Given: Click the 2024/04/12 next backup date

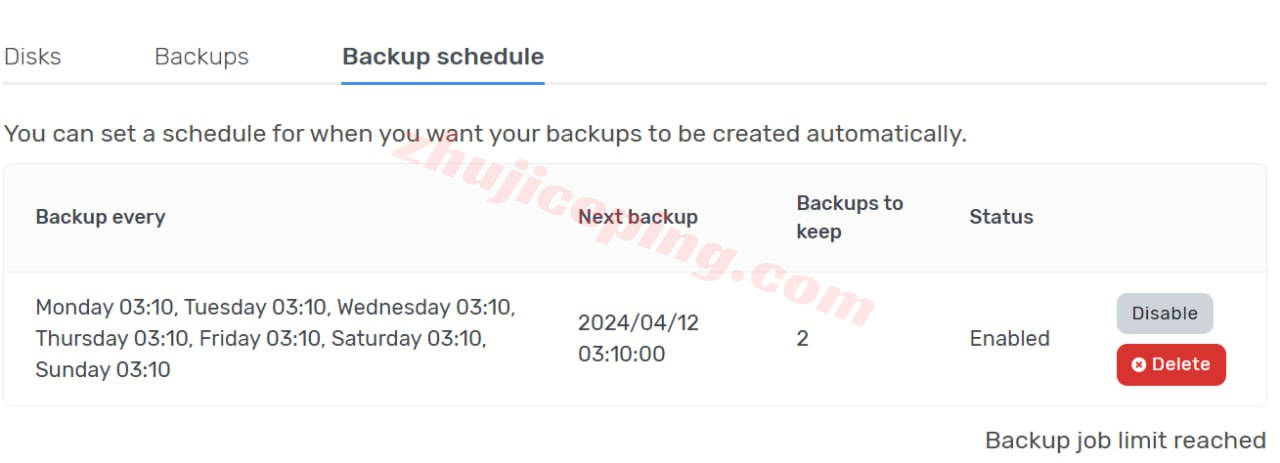Looking at the screenshot, I should coord(638,323).
